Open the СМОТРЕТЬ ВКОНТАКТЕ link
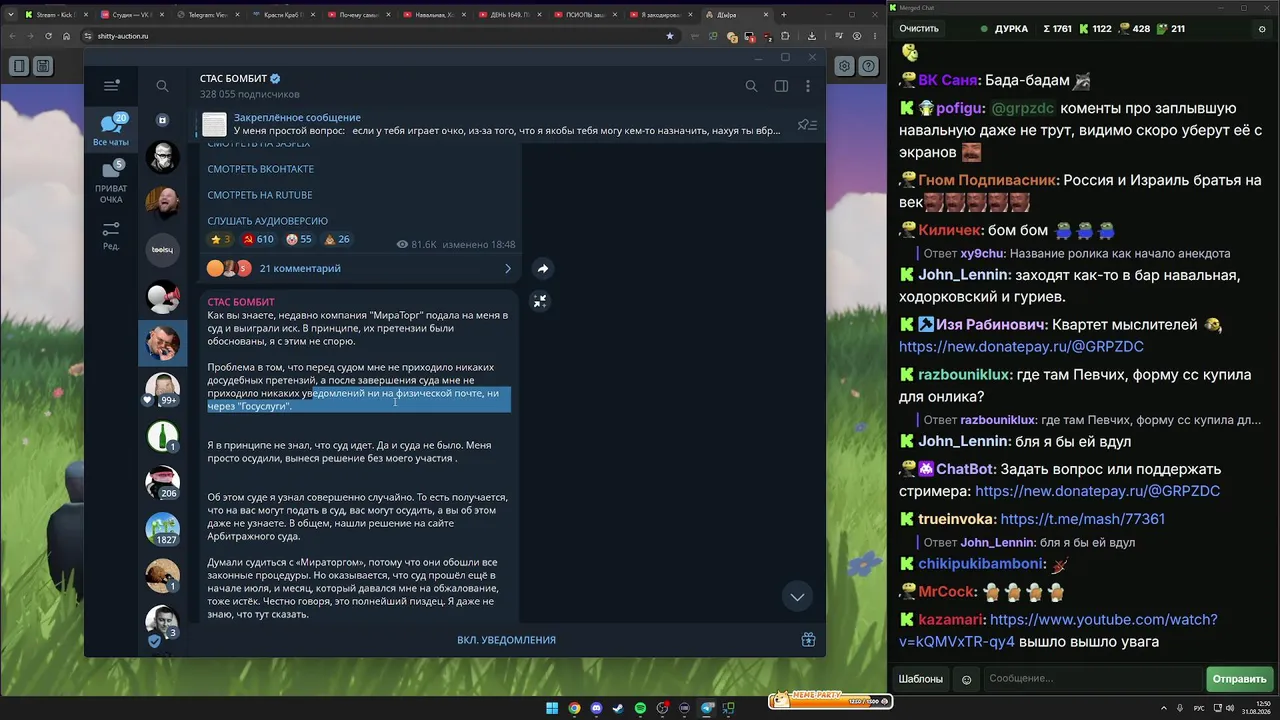The width and height of the screenshot is (1280, 720). coord(260,169)
